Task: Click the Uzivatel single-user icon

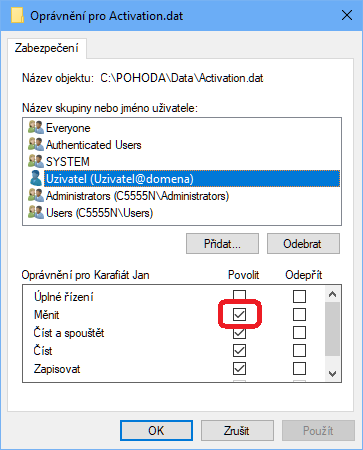Action: click(x=36, y=178)
